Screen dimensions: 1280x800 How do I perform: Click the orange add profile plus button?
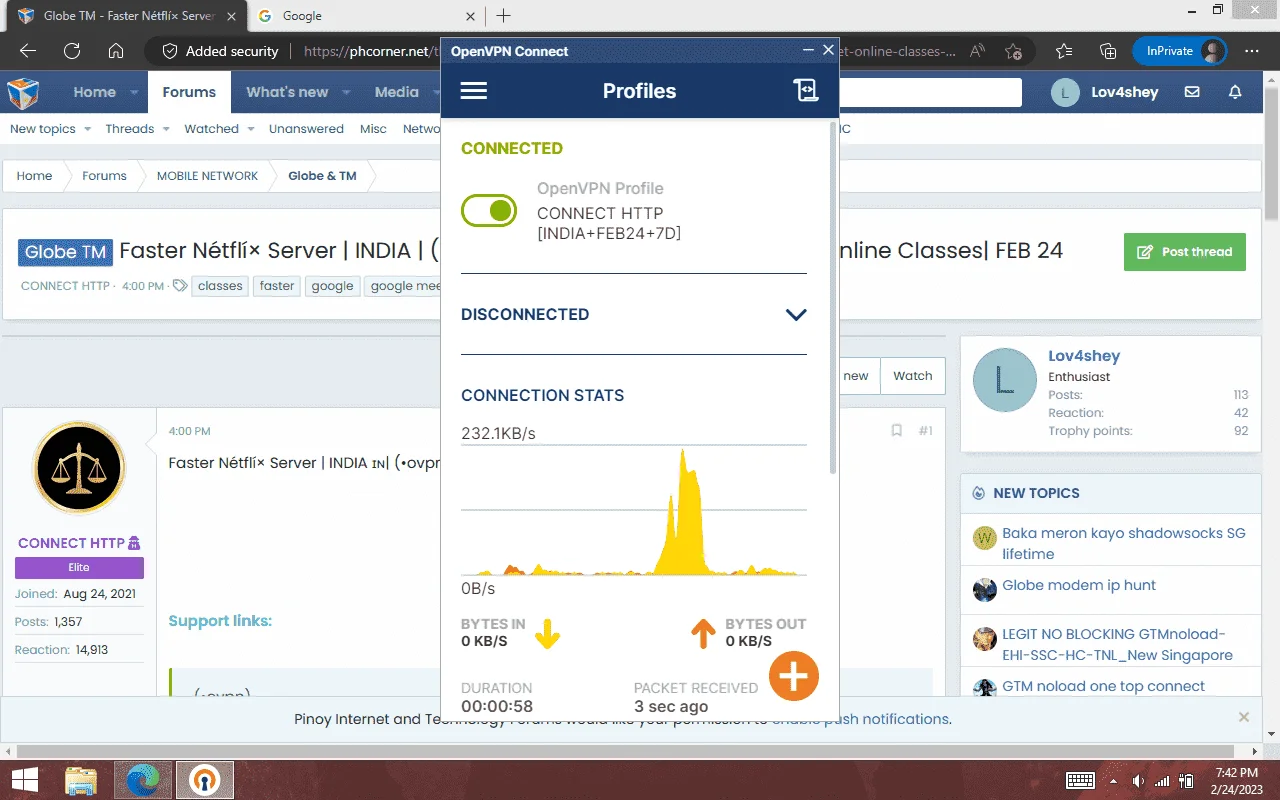tap(794, 677)
